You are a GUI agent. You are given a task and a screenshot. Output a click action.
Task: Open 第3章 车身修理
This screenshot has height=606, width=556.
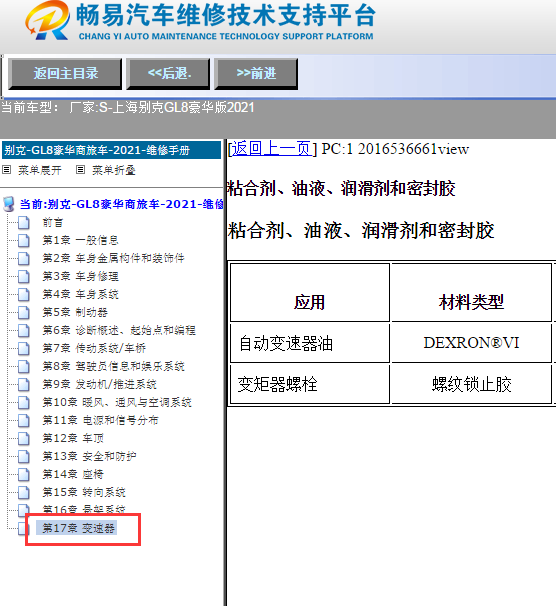(80, 276)
